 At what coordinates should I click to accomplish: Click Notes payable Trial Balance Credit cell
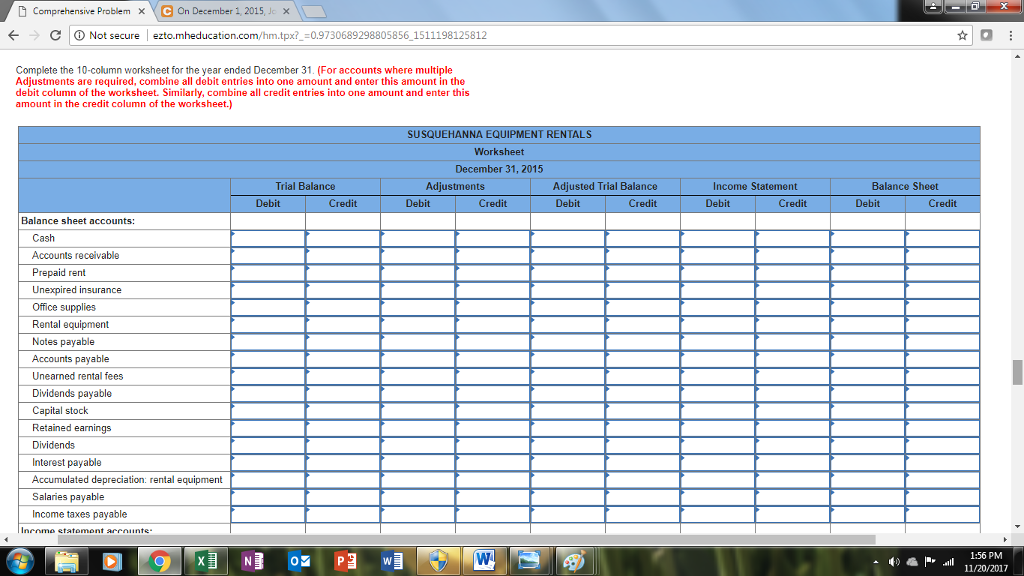[x=343, y=342]
